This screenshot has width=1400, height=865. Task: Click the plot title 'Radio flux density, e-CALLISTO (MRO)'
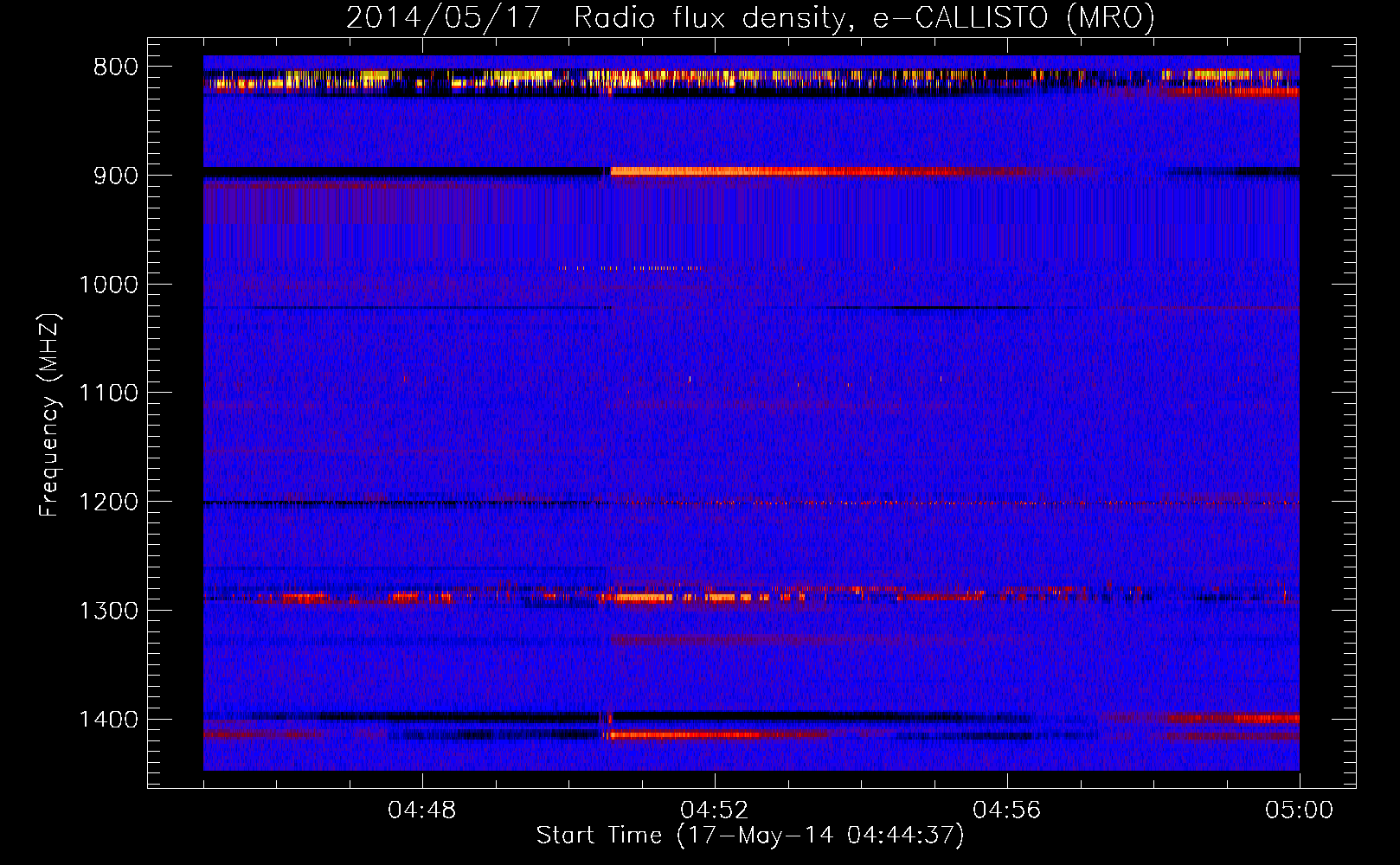coord(864,17)
